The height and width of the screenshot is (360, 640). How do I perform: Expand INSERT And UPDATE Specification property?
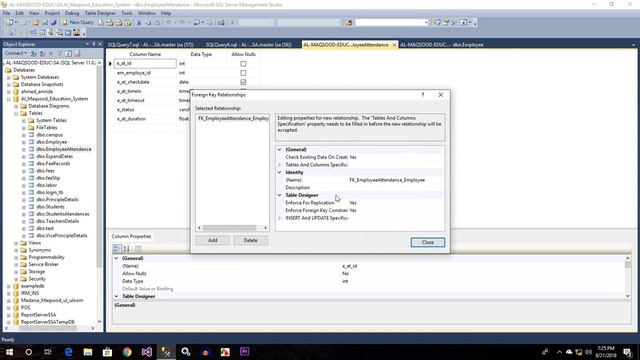pos(280,218)
